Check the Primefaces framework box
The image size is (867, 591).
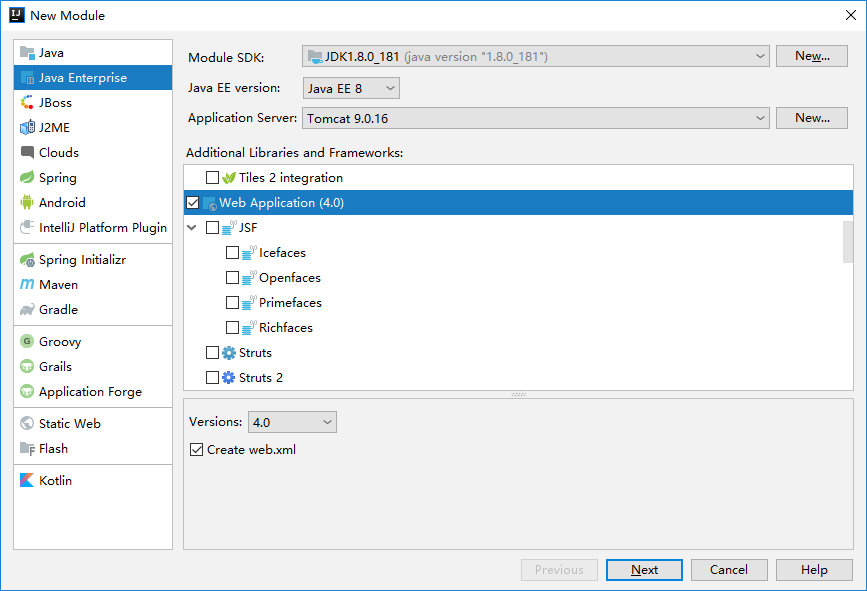click(232, 302)
